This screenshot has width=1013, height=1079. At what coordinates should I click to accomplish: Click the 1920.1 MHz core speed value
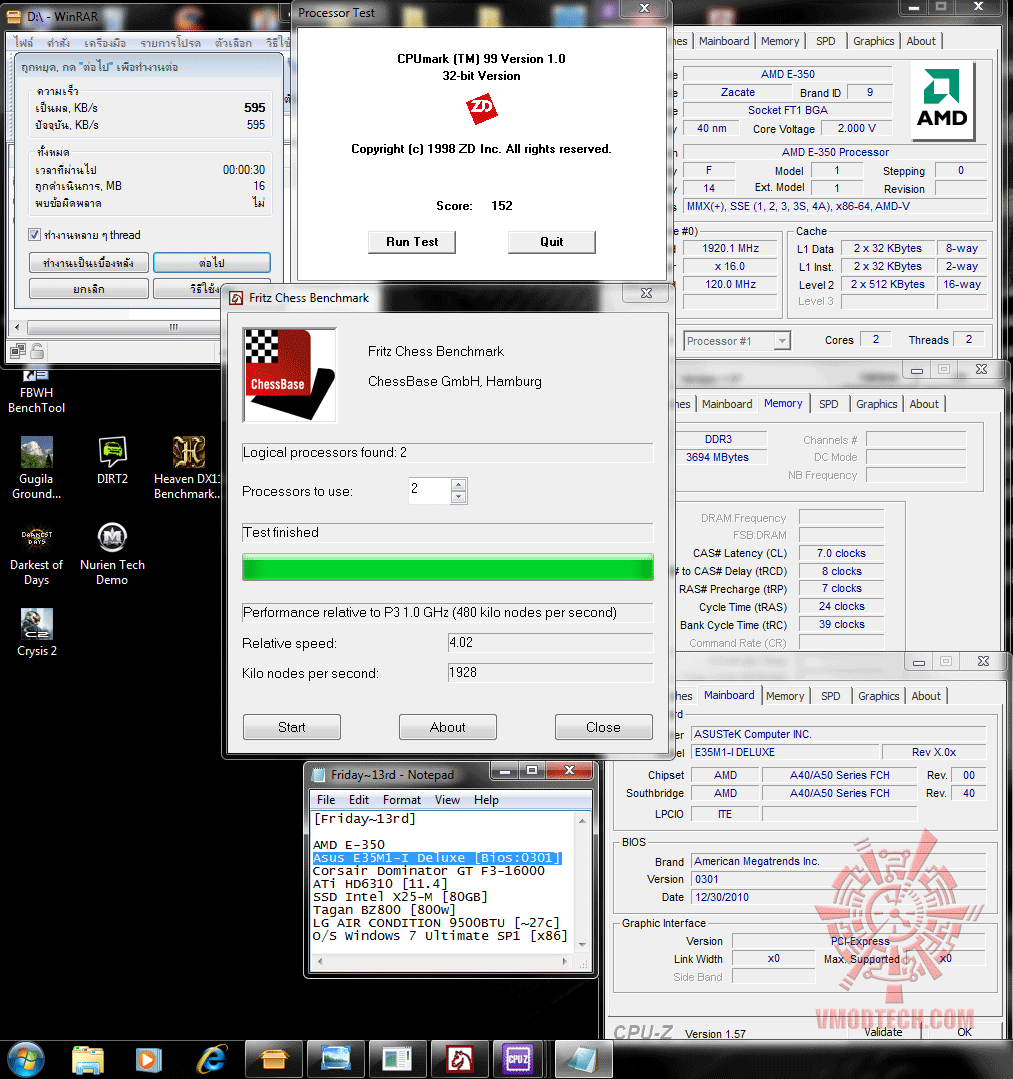pos(730,248)
